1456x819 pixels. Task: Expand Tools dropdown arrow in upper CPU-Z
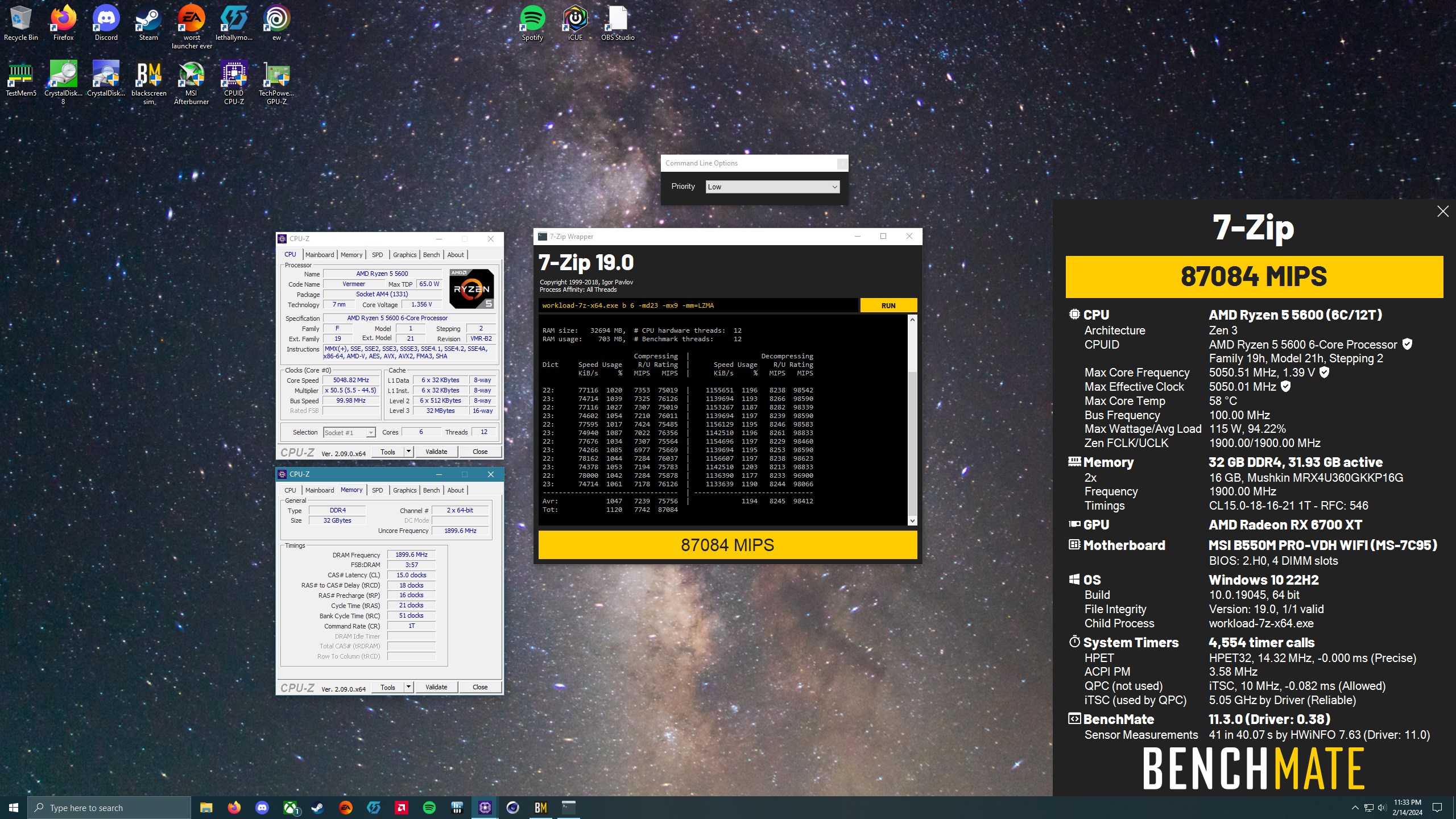tap(408, 452)
